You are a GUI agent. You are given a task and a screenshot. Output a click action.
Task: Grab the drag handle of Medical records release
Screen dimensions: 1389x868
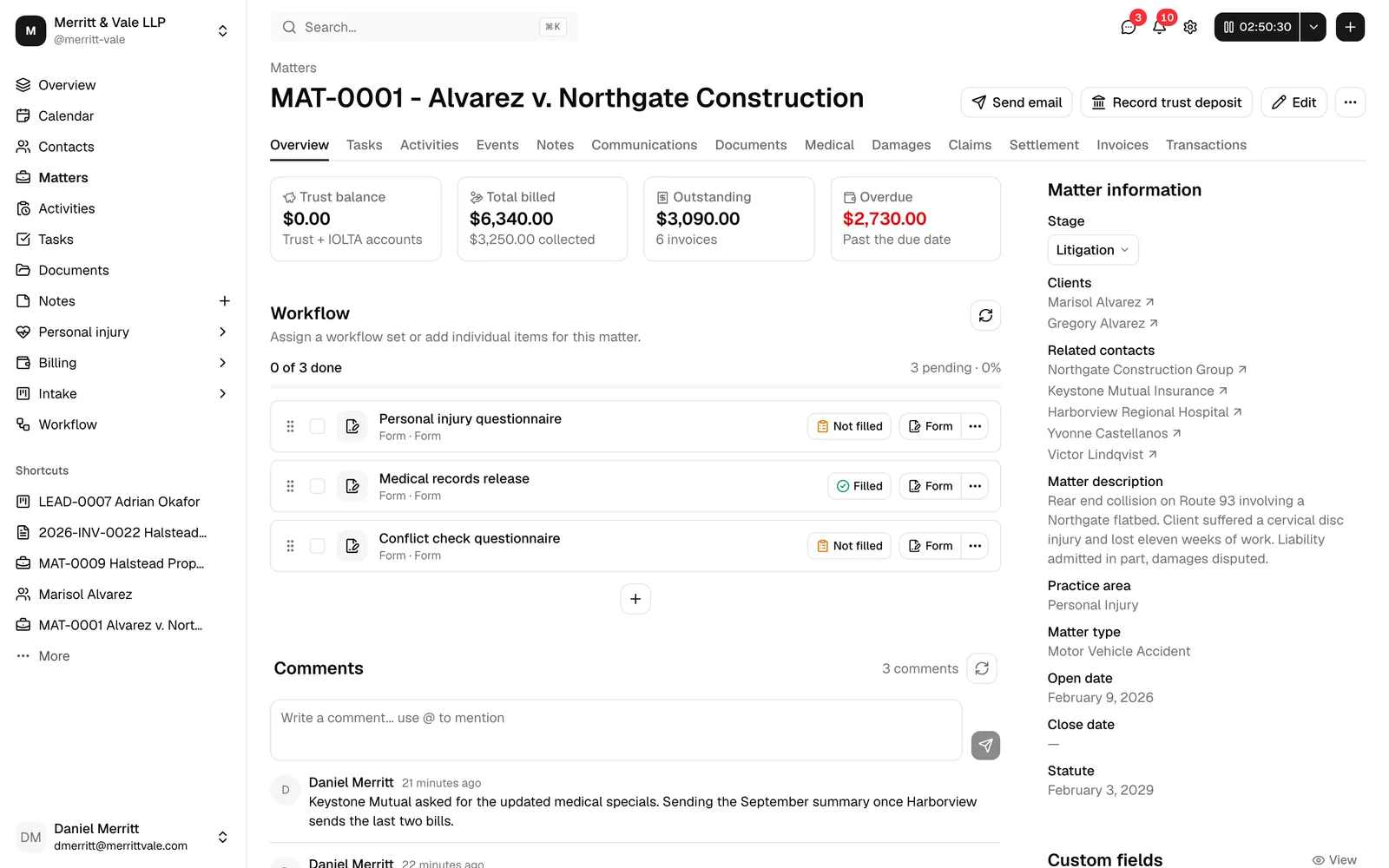(290, 486)
